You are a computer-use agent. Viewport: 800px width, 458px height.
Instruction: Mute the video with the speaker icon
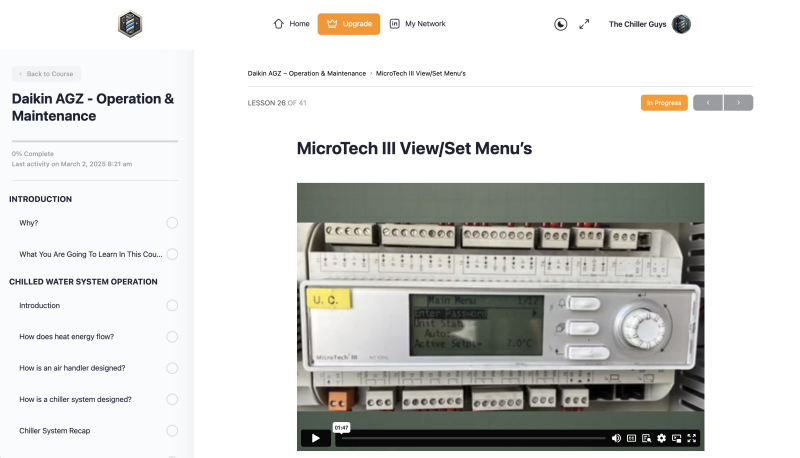pyautogui.click(x=616, y=438)
